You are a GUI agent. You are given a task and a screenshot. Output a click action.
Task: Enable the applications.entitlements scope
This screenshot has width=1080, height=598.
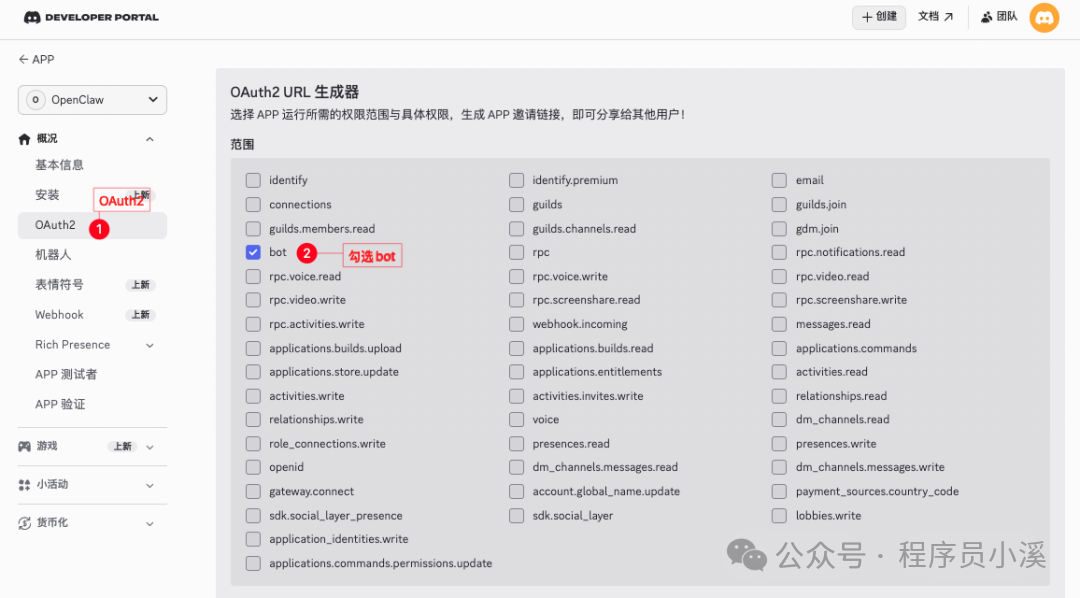[517, 372]
